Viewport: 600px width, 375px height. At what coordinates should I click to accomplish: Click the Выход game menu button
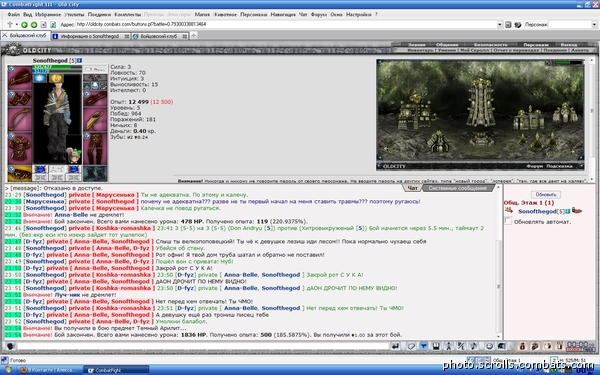(569, 45)
